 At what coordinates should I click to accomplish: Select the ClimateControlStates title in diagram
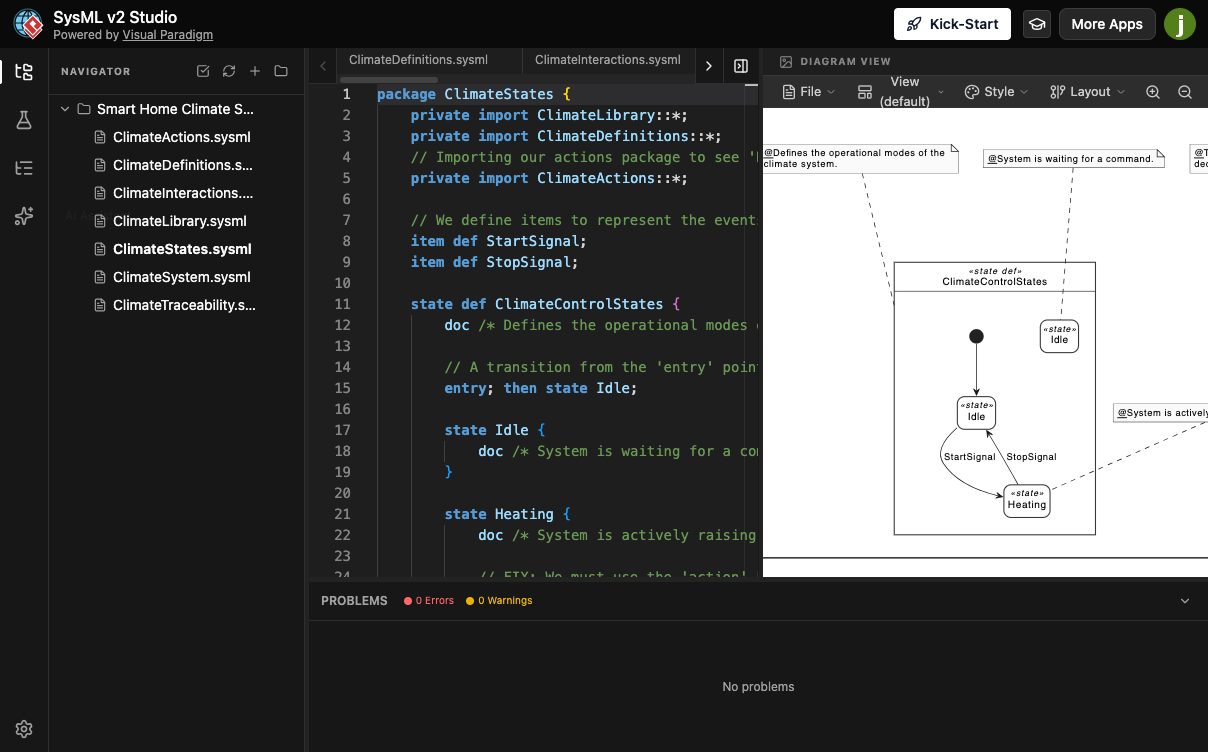coord(995,282)
